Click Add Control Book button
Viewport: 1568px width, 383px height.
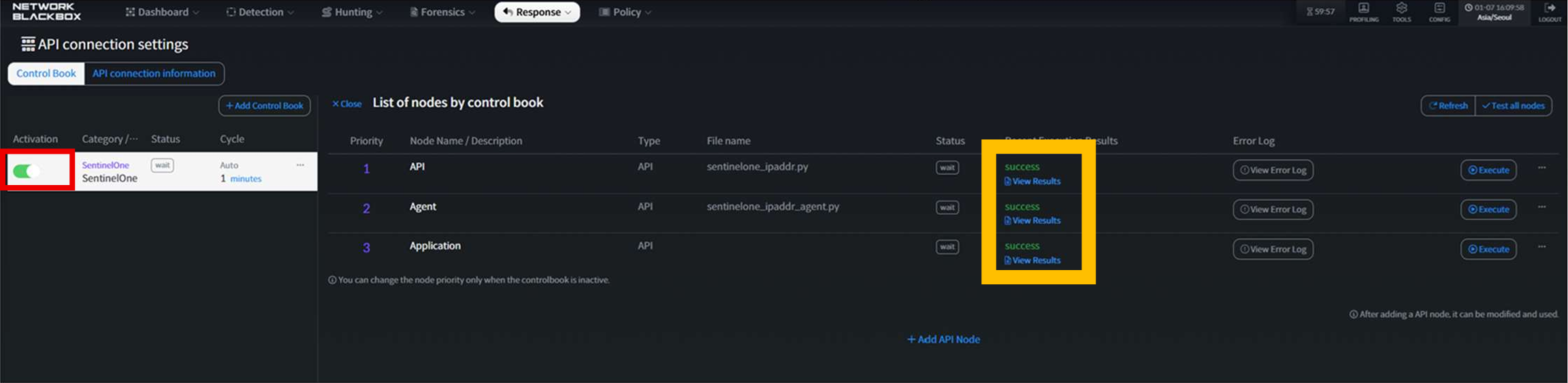pyautogui.click(x=264, y=105)
